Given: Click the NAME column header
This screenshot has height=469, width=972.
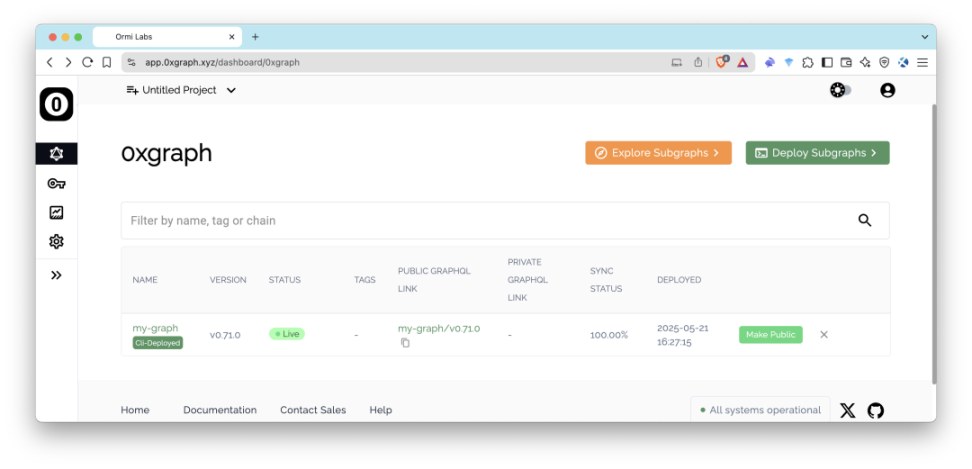Looking at the screenshot, I should [x=145, y=280].
